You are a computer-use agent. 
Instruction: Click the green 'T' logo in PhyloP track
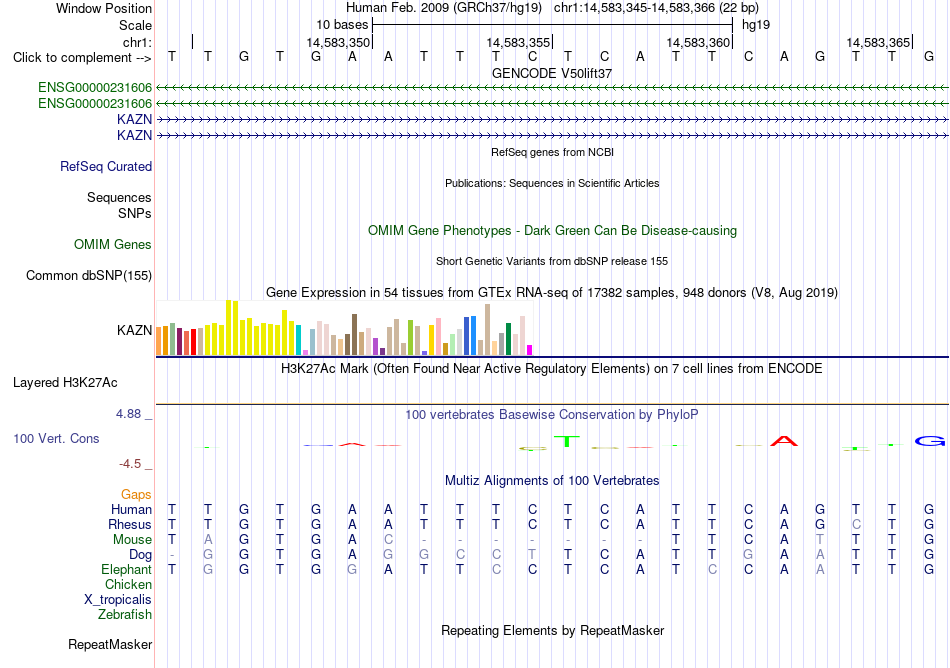click(567, 441)
